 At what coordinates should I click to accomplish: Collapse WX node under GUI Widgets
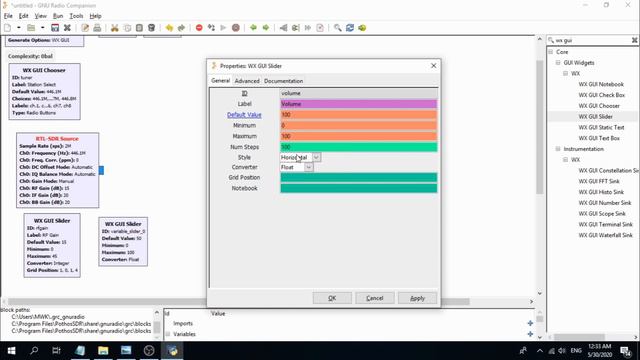pos(565,73)
